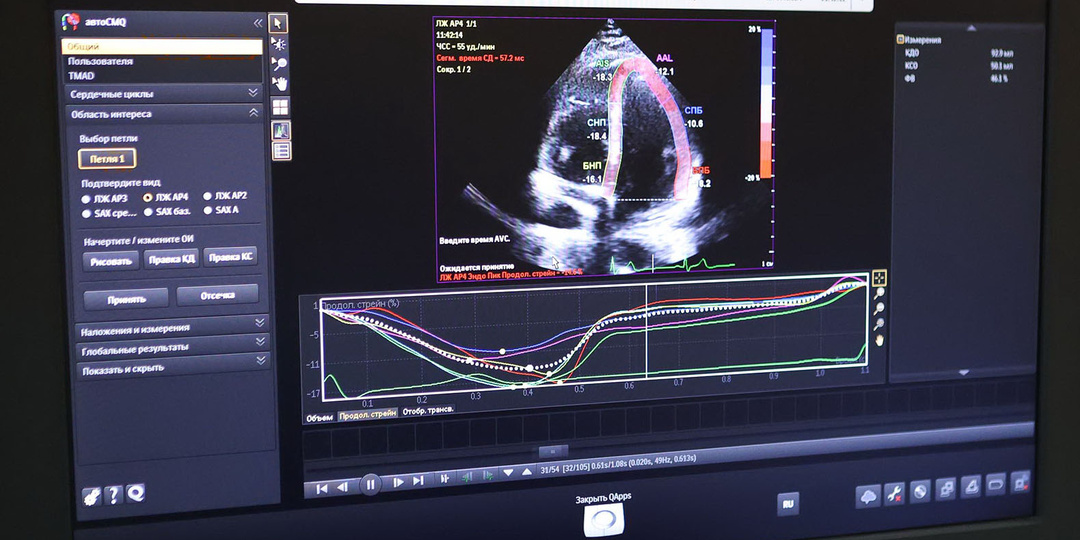
Task: Click the cloud icon in bottom toolbar
Action: point(868,495)
